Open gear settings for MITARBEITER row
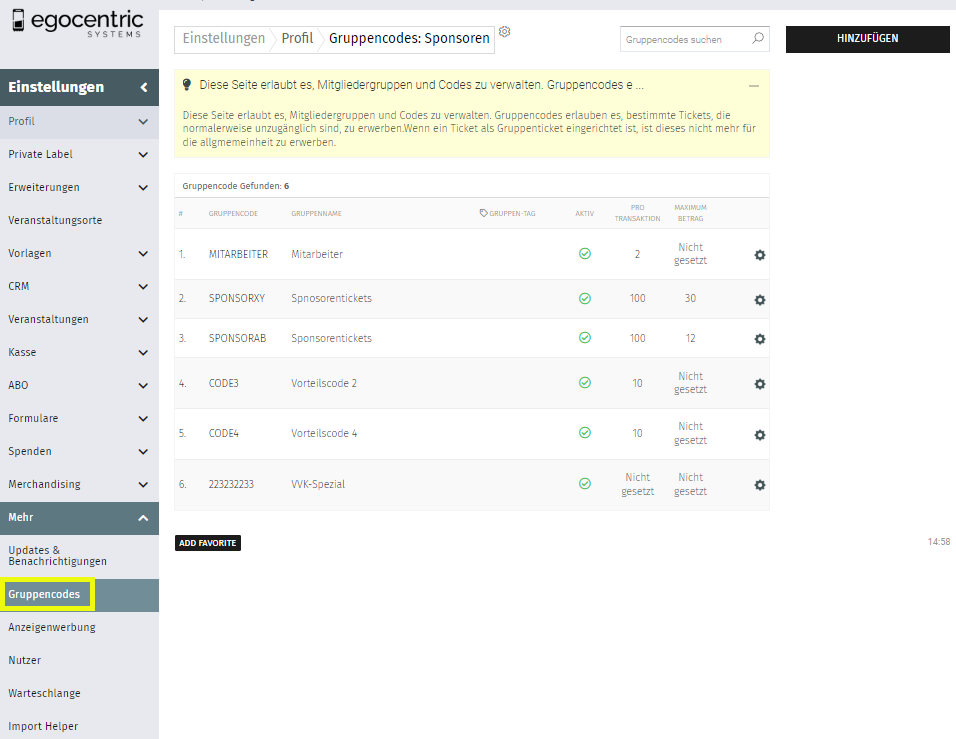This screenshot has height=739, width=956. [759, 255]
